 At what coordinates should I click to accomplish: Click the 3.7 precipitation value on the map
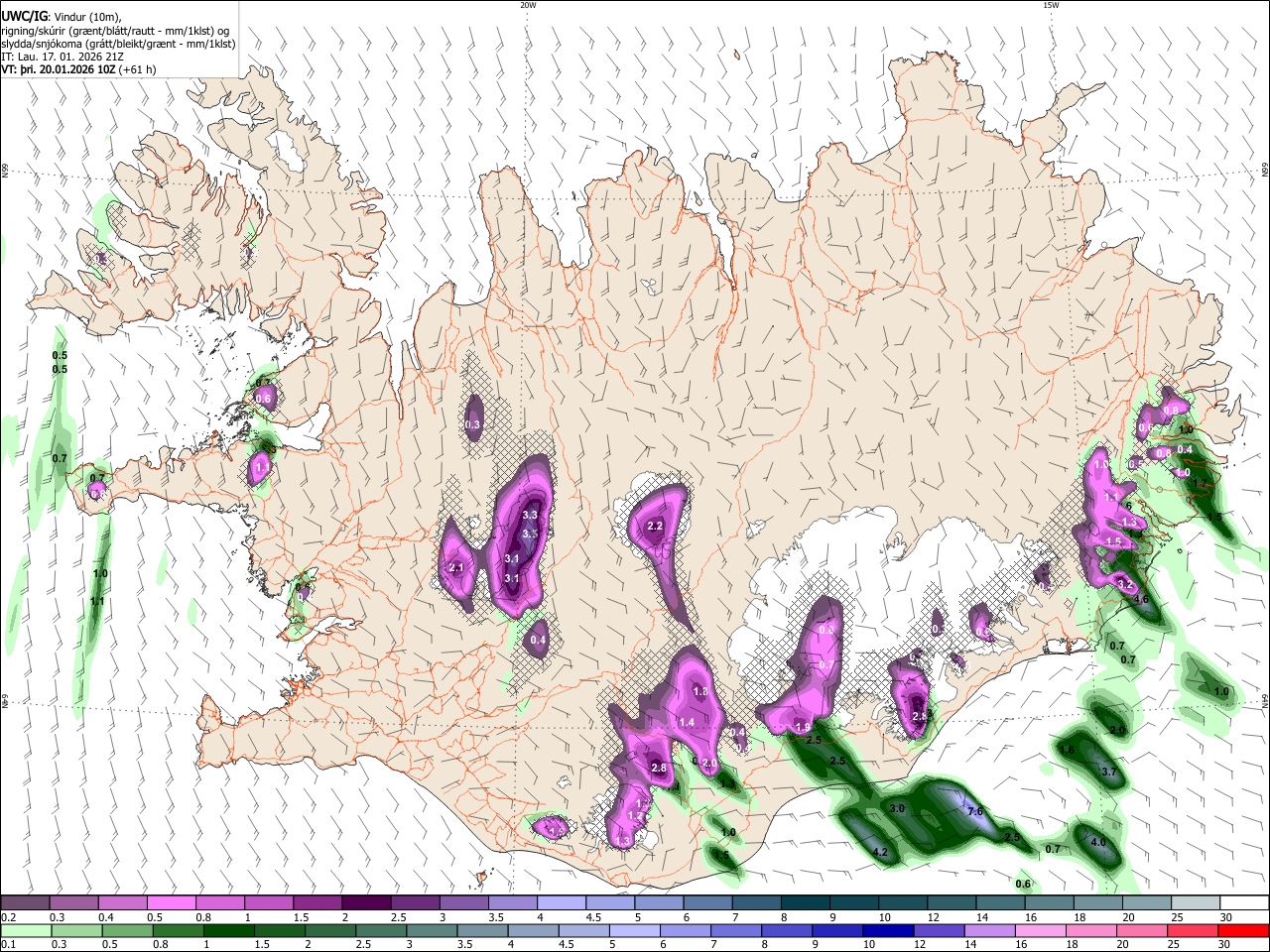(x=1109, y=772)
